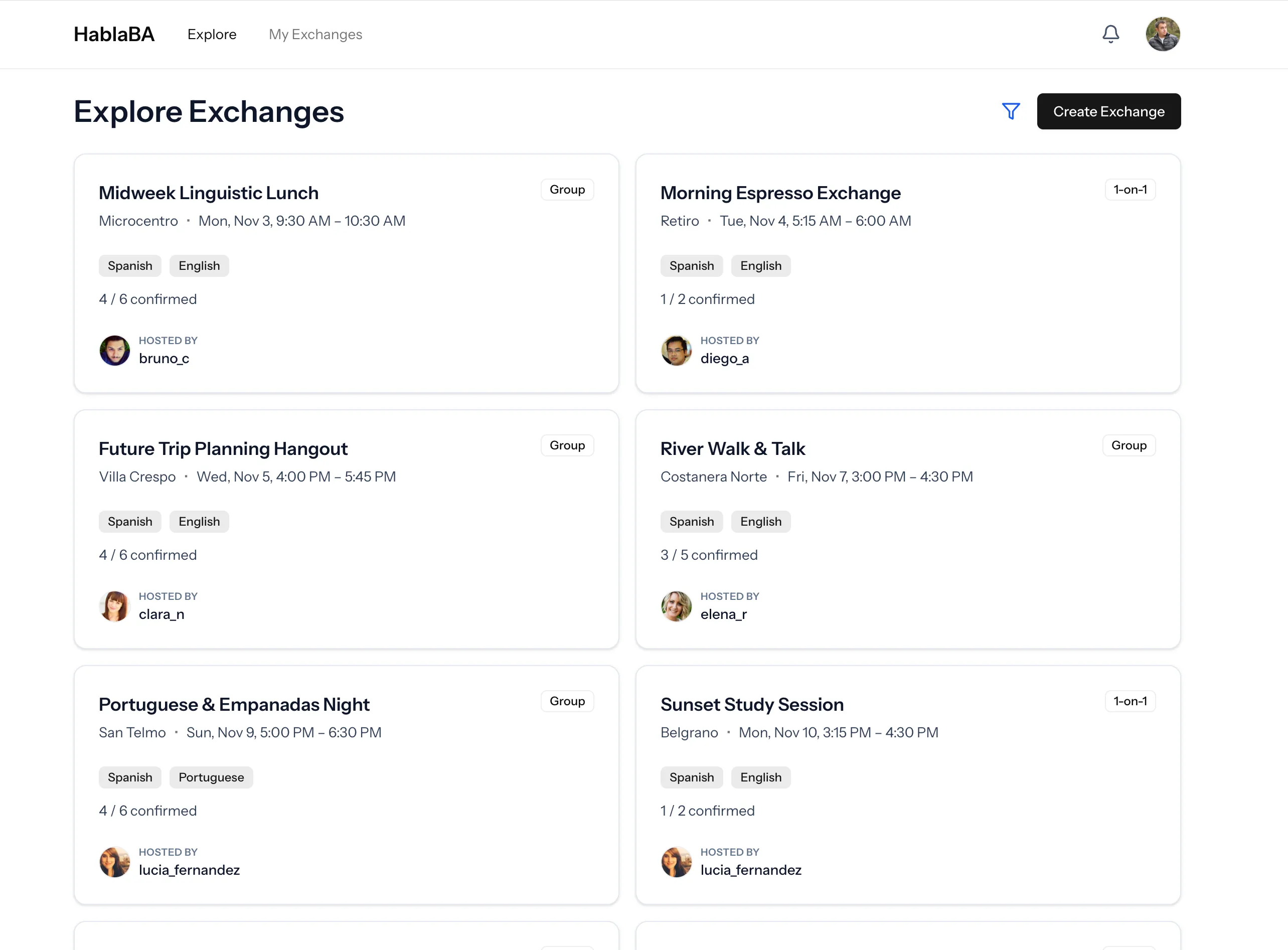Open the filter icon next to Create Exchange

(x=1011, y=111)
